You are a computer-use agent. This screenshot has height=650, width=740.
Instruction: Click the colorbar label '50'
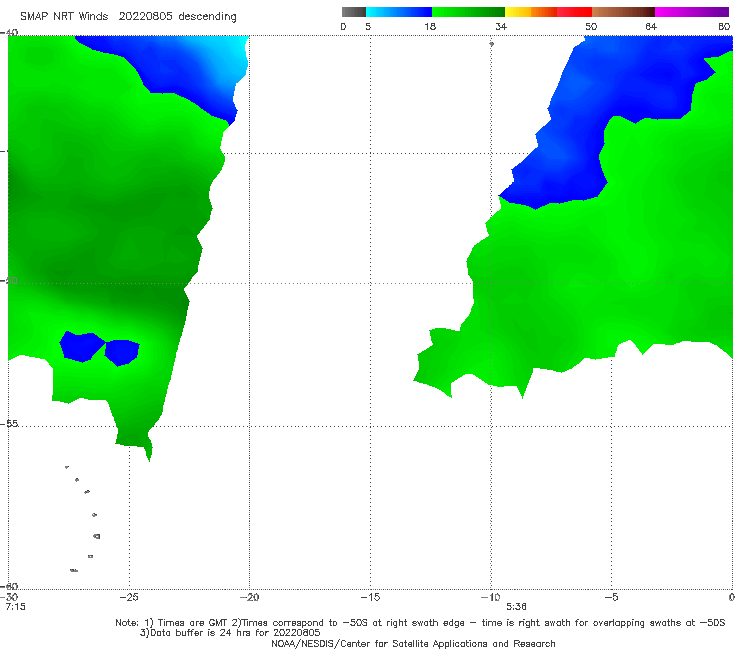[x=591, y=26]
